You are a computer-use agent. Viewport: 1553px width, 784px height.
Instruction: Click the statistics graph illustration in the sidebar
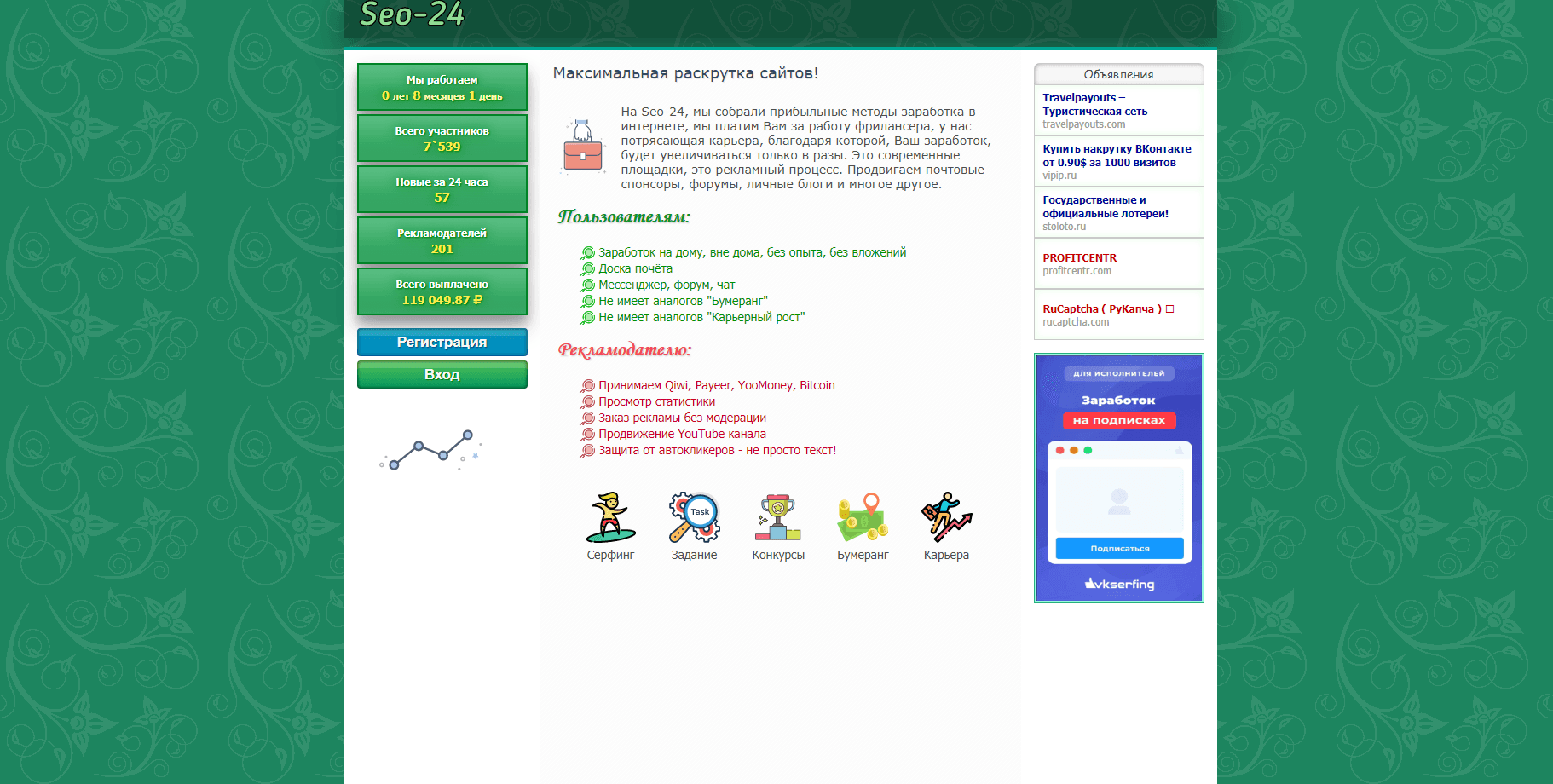click(429, 450)
